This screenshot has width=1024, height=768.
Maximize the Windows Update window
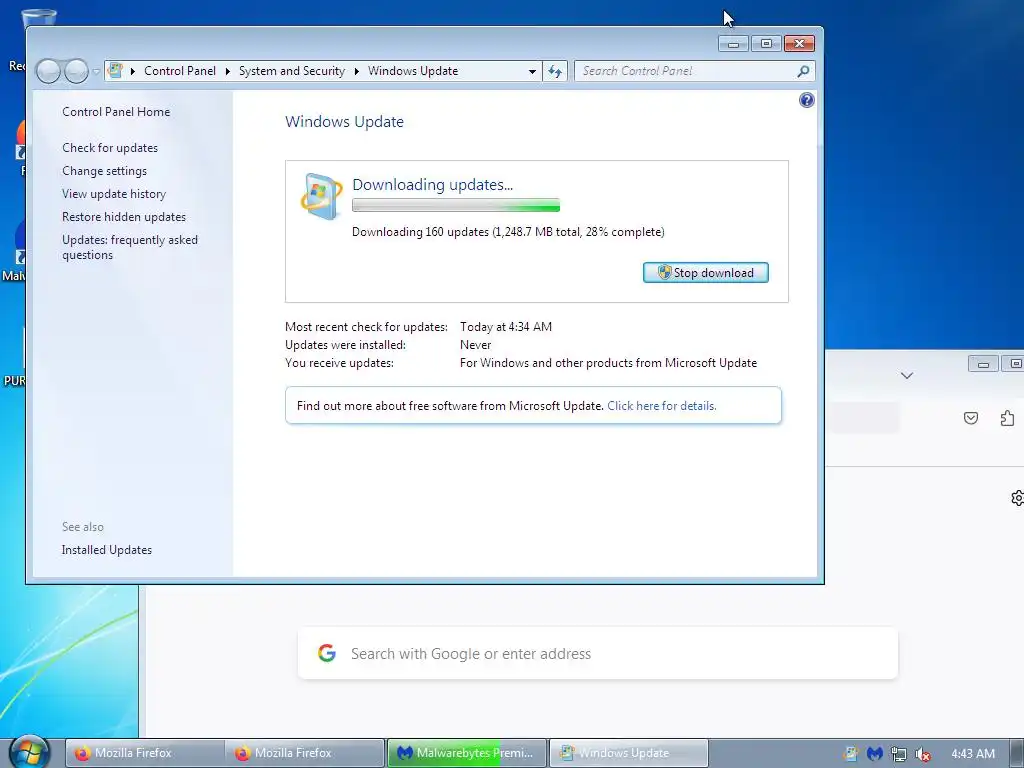click(x=766, y=44)
